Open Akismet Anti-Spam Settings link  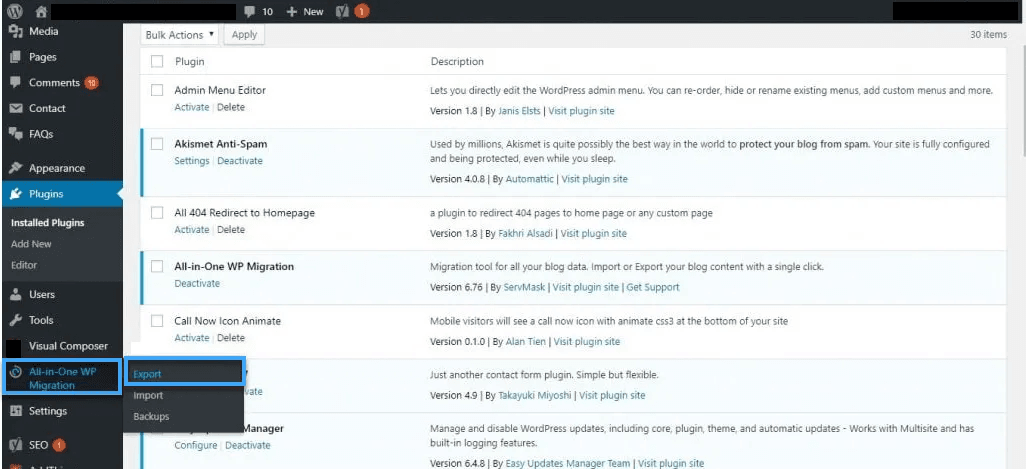tap(192, 161)
